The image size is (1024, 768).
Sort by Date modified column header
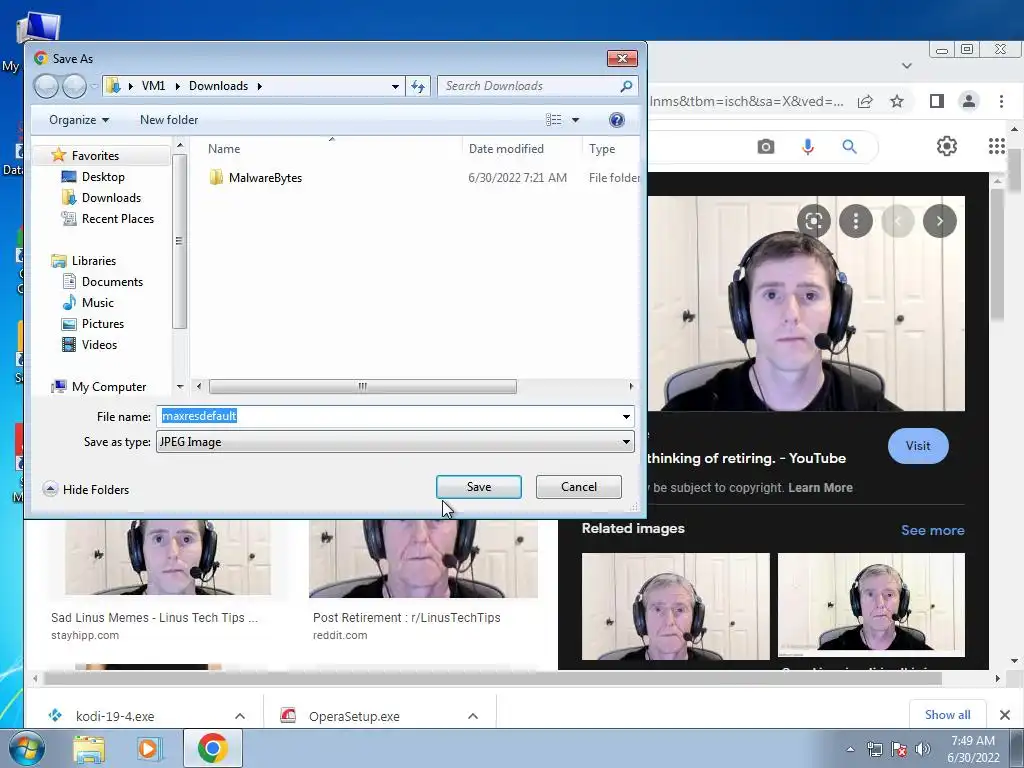tap(506, 149)
